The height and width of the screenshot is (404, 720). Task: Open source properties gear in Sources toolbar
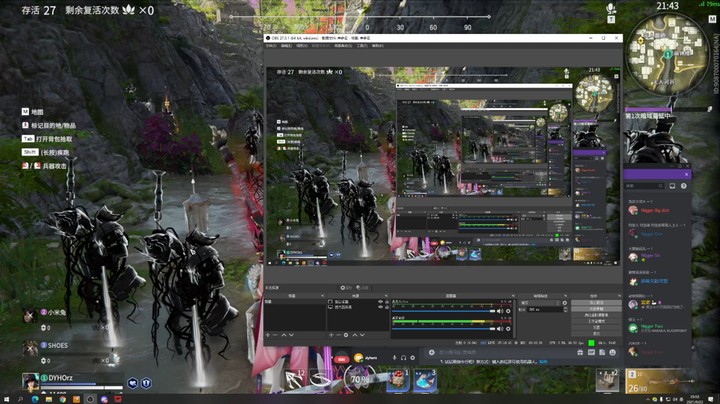(x=346, y=335)
